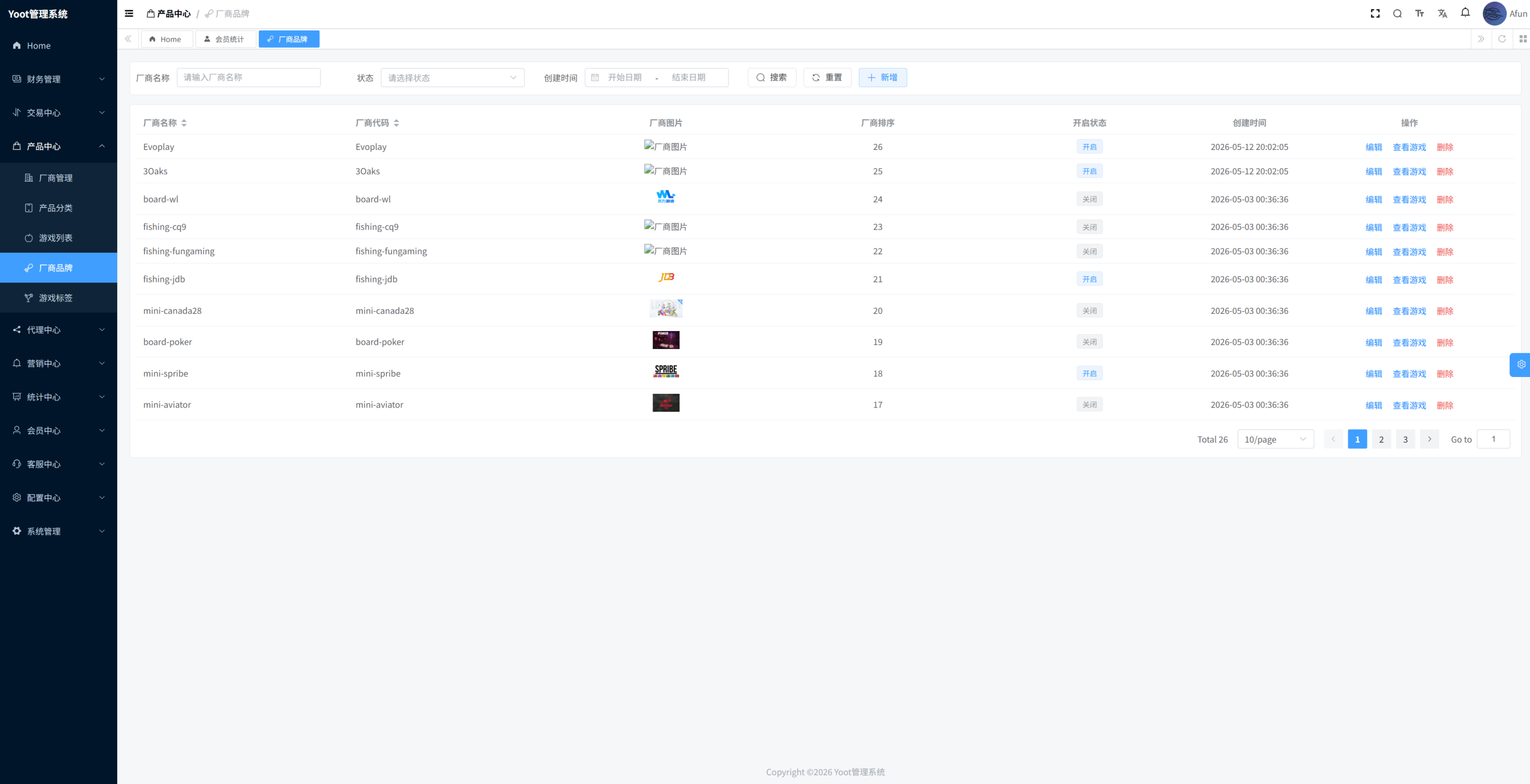This screenshot has width=1530, height=784.
Task: Open 10/page page size dropdown
Action: click(x=1275, y=439)
